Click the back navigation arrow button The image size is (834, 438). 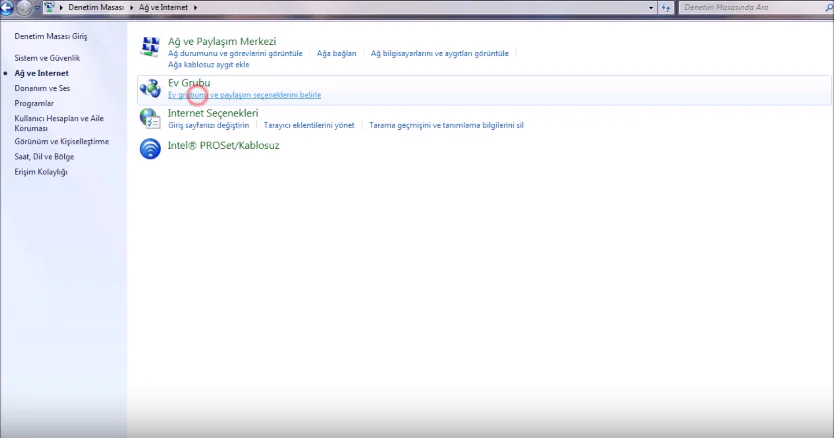pyautogui.click(x=9, y=8)
